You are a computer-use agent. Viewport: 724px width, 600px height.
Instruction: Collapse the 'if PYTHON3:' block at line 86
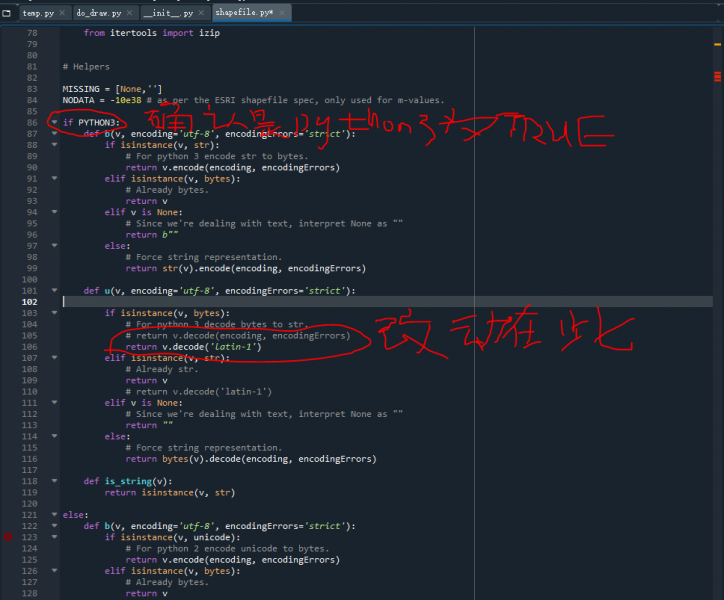[x=54, y=122]
